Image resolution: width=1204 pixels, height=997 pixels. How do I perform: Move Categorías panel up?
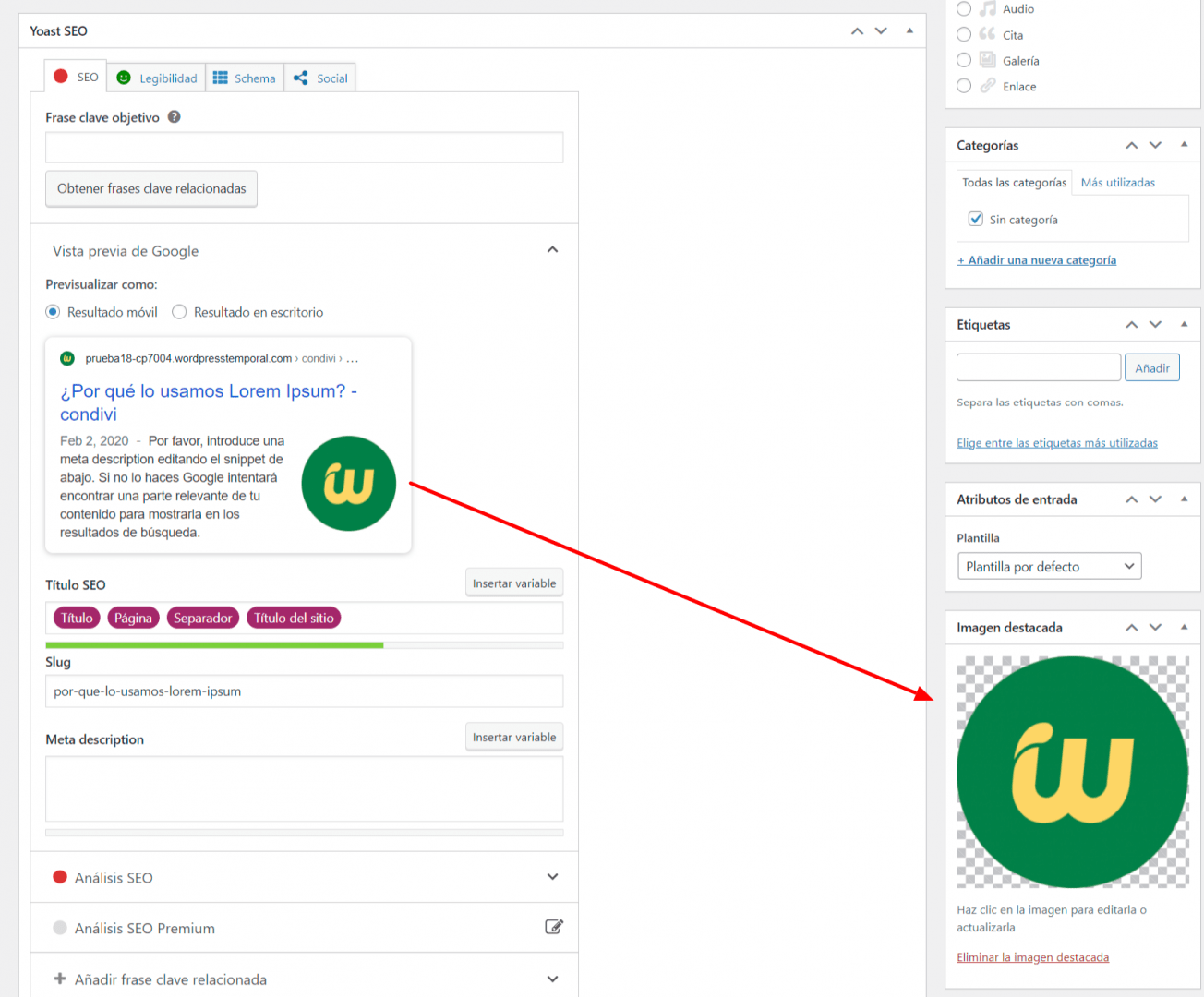pos(1132,146)
